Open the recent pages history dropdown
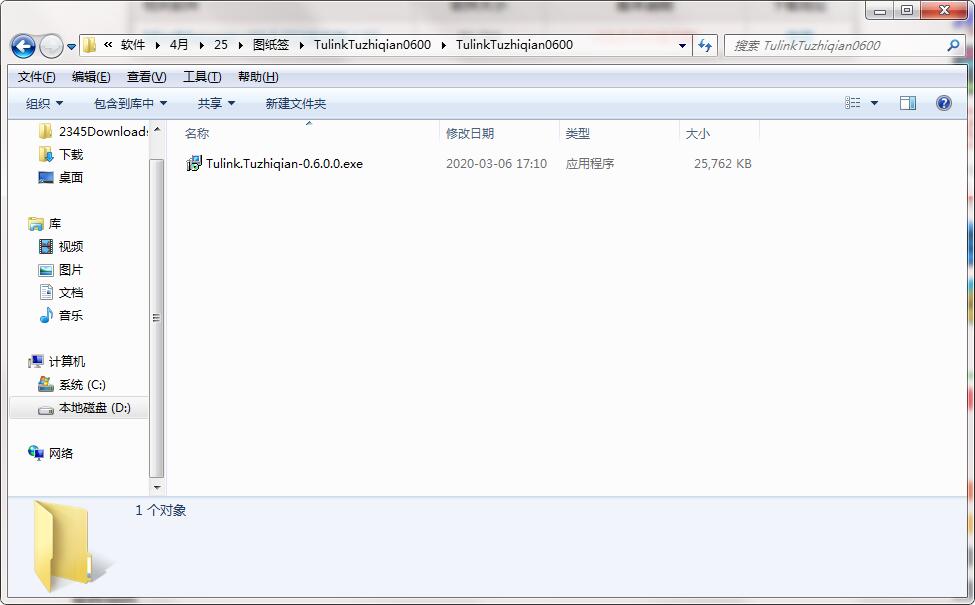The width and height of the screenshot is (975, 605). coord(72,47)
